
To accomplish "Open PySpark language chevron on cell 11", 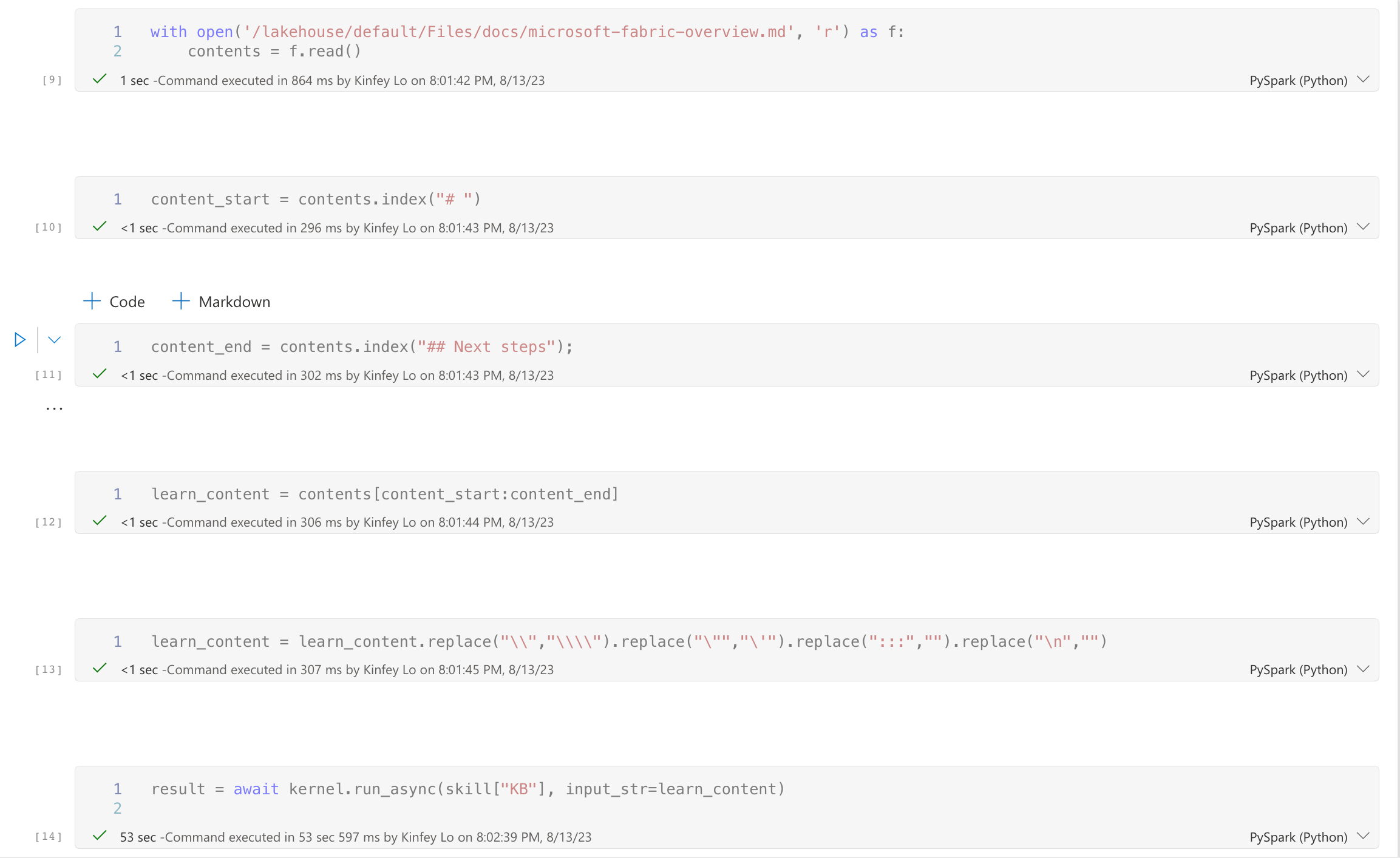I will tap(1363, 374).
